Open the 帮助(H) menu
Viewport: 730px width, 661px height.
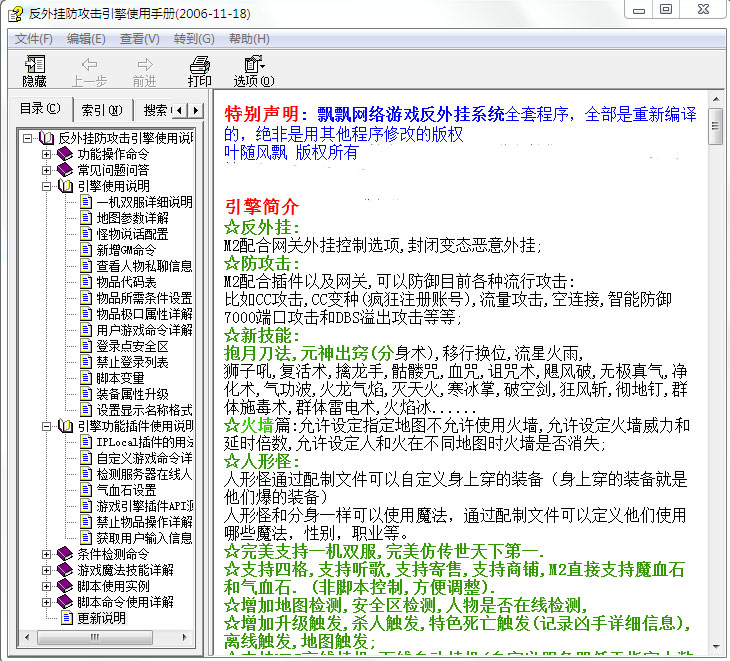pos(248,39)
